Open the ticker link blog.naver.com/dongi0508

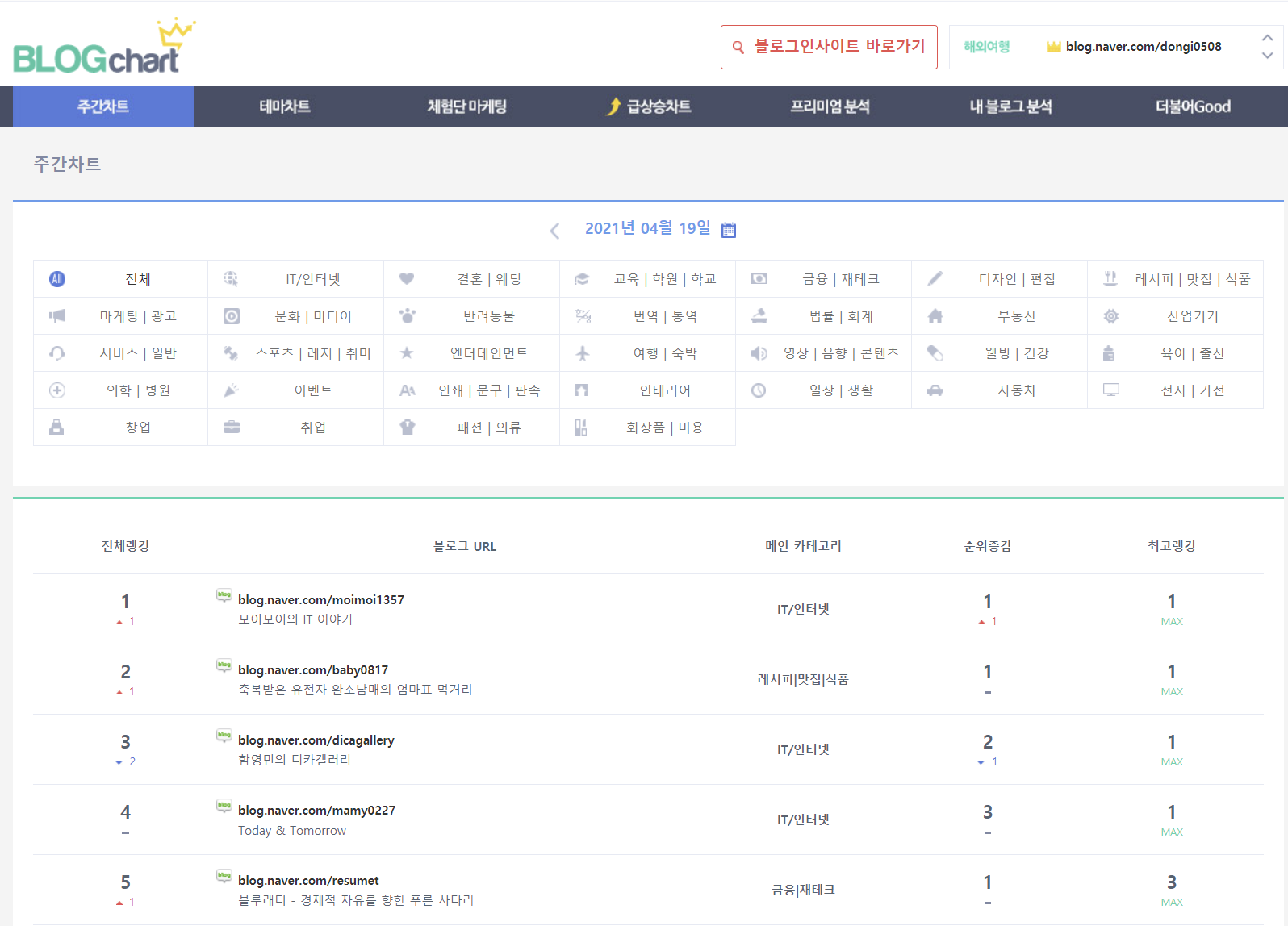point(1144,47)
